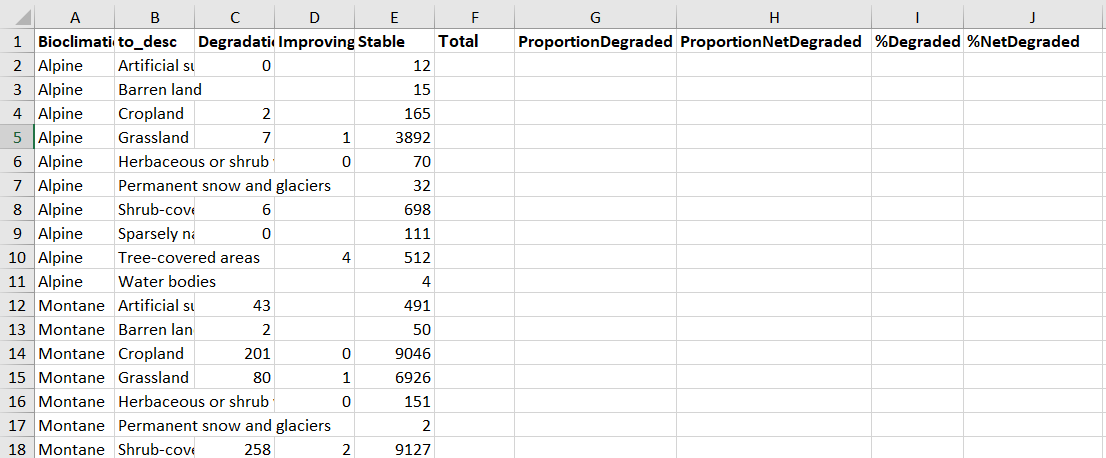Click the ProportionDegraded header cell
The width and height of the screenshot is (1106, 458).
[595, 42]
